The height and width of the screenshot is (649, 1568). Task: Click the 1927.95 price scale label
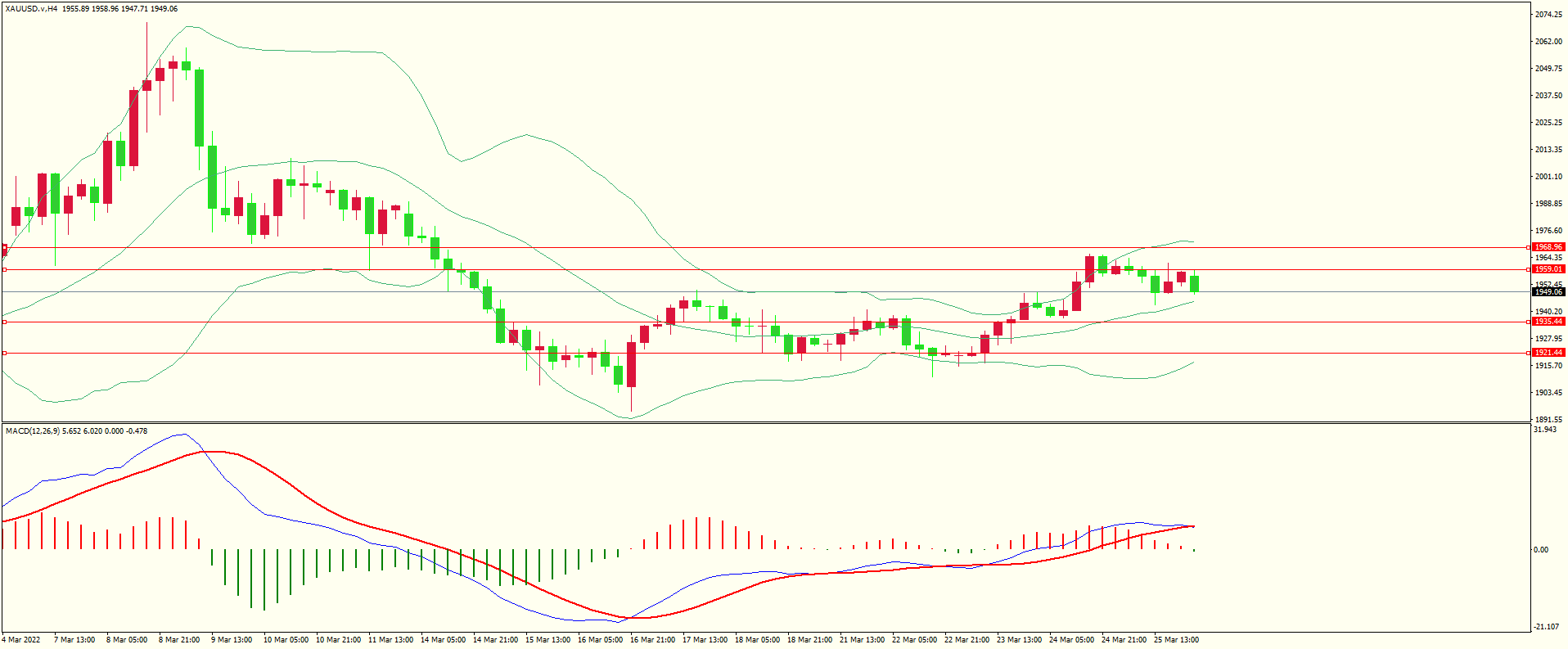pos(1549,339)
